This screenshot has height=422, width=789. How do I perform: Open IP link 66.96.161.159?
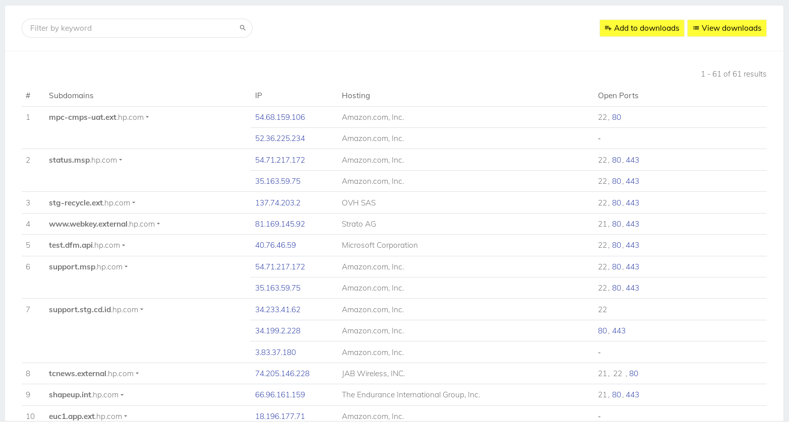[x=280, y=395]
